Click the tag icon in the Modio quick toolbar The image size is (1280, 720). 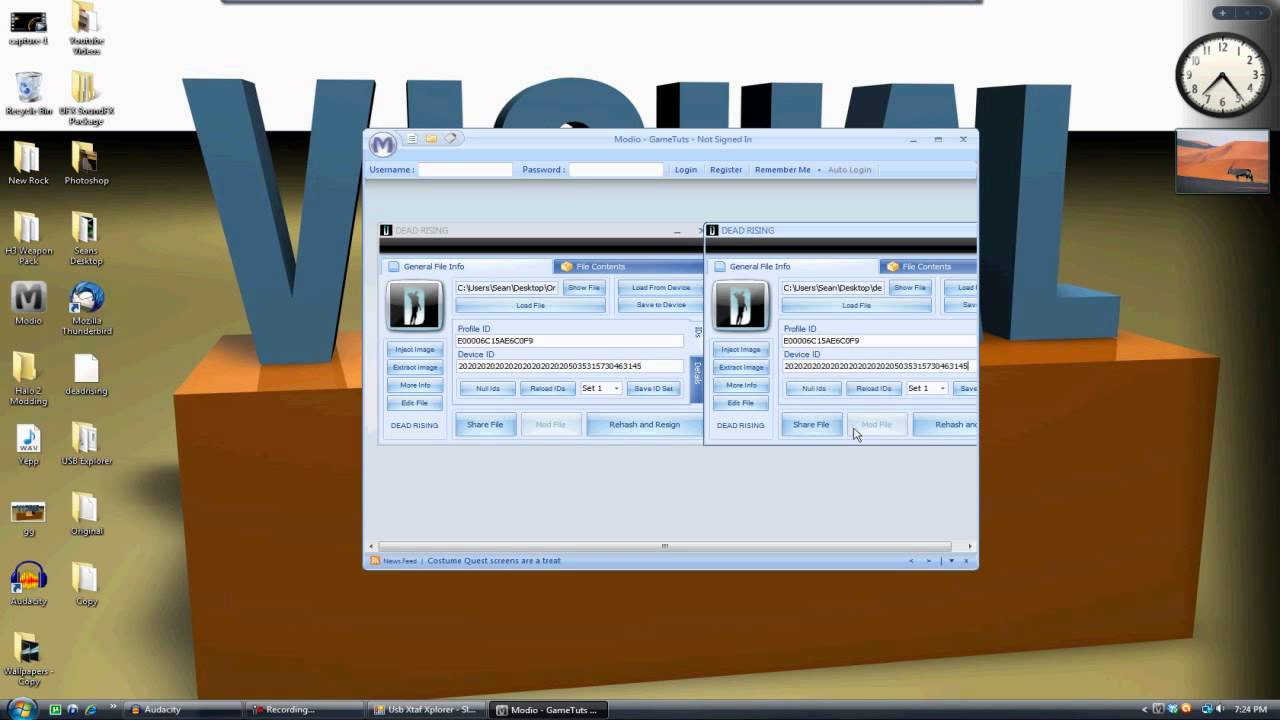[x=451, y=139]
